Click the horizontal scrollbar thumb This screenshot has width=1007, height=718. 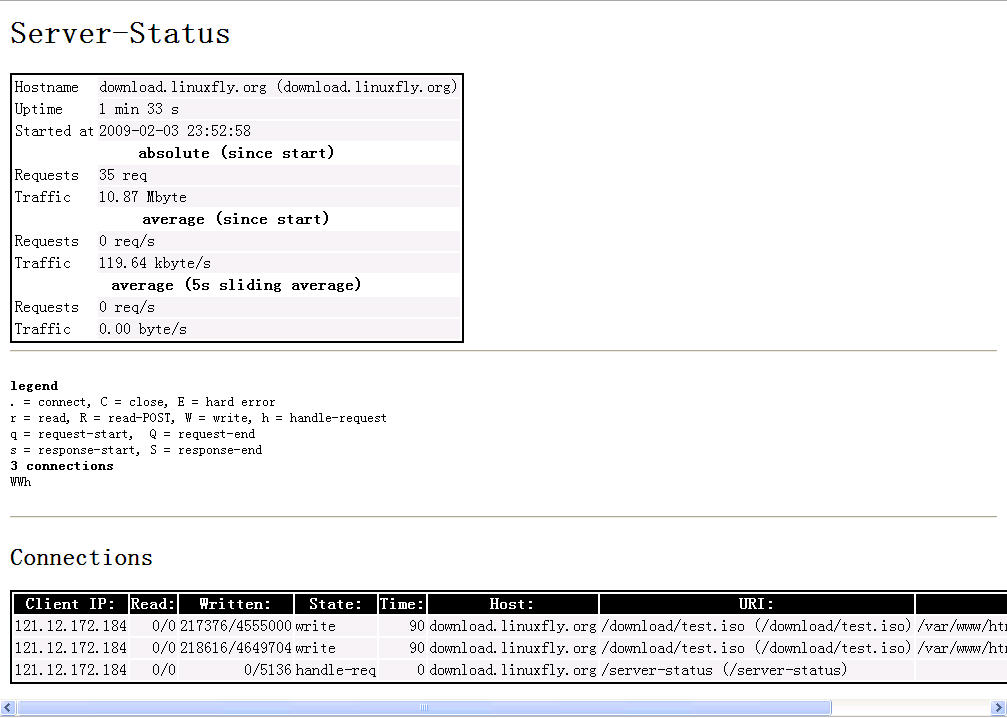[423, 708]
